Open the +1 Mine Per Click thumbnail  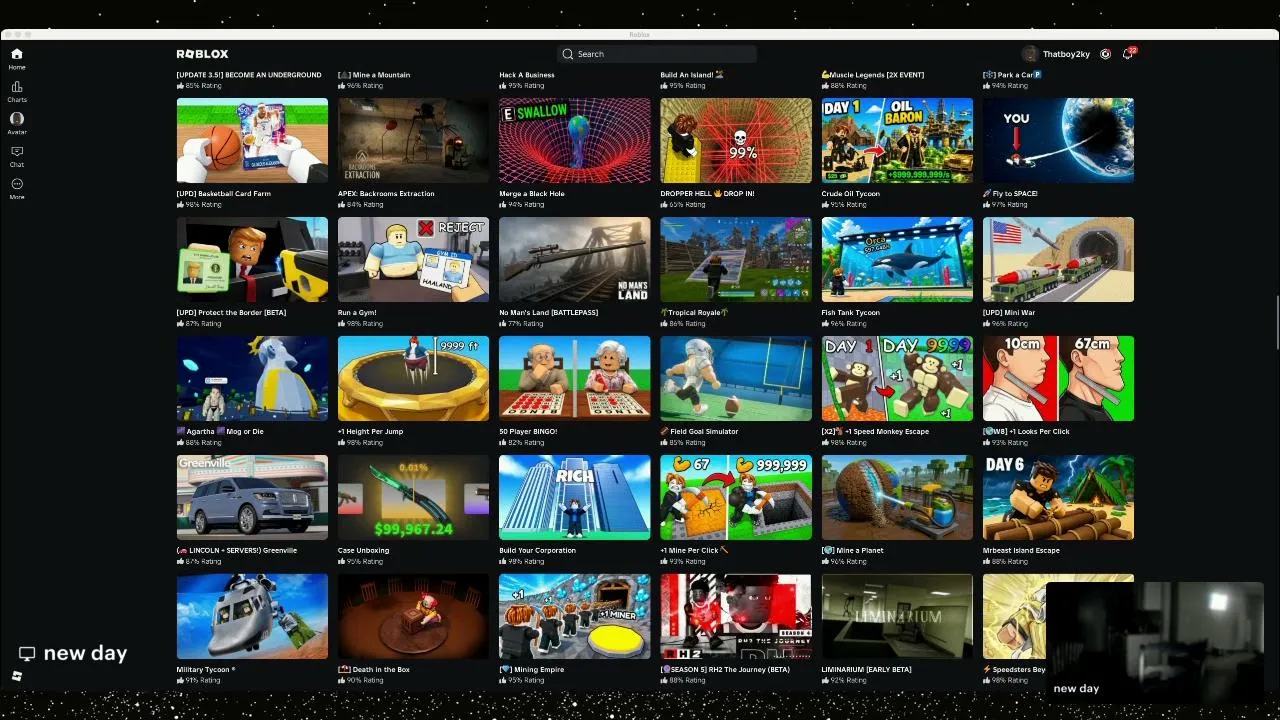click(x=736, y=497)
